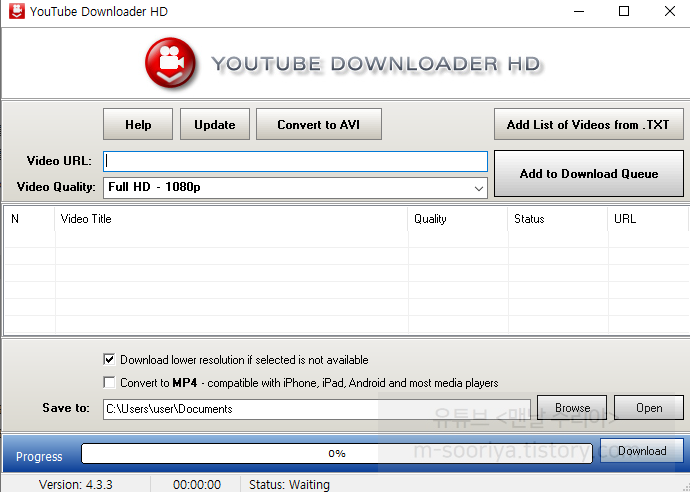Close the YouTube Downloader HD window
This screenshot has width=690, height=492.
(x=669, y=11)
